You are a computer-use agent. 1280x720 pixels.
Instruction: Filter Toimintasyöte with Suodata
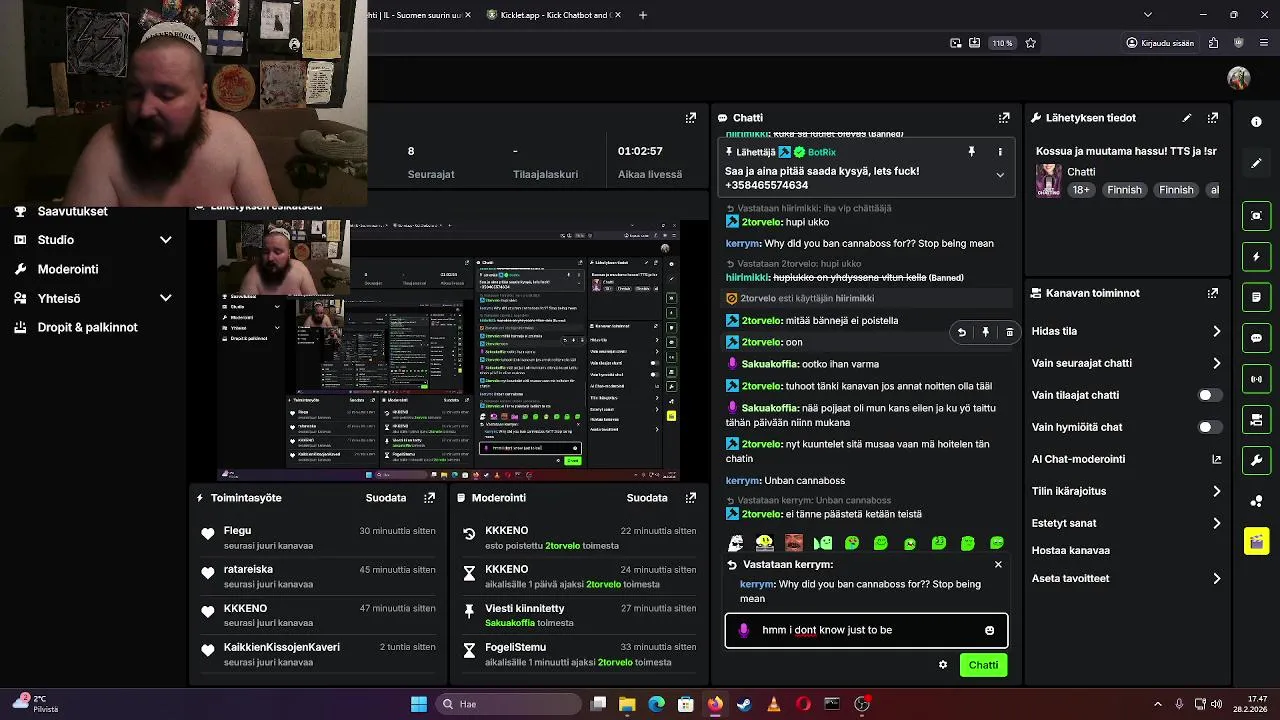pyautogui.click(x=386, y=498)
